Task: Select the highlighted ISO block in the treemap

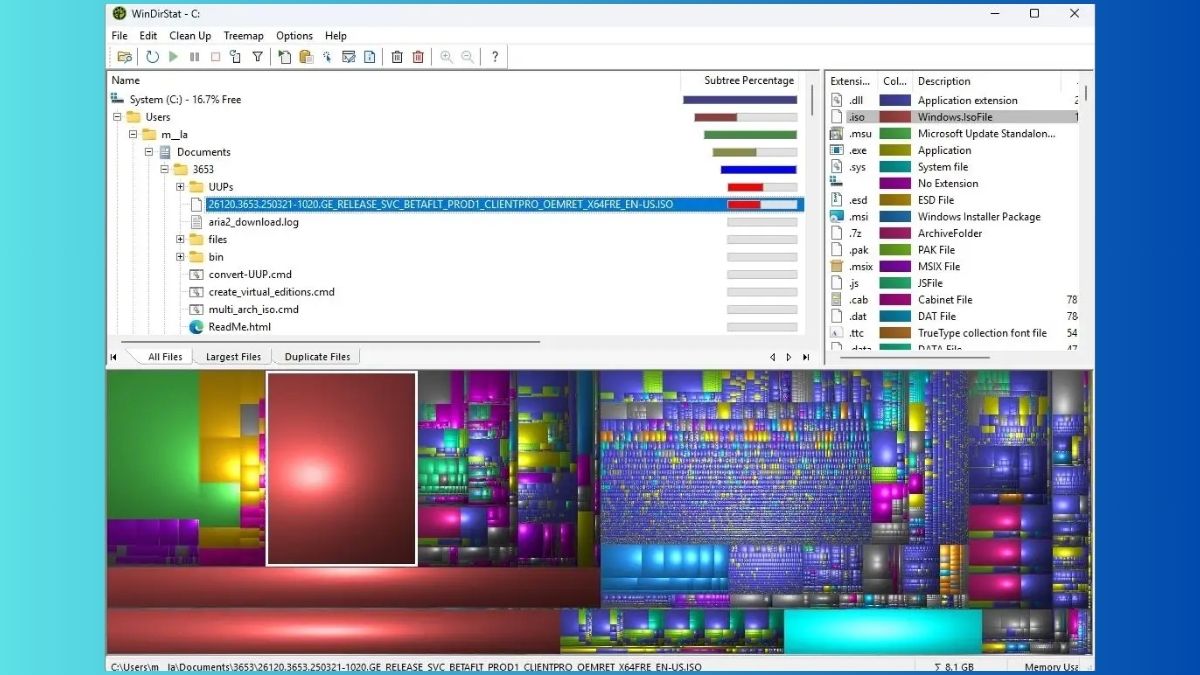Action: (341, 469)
